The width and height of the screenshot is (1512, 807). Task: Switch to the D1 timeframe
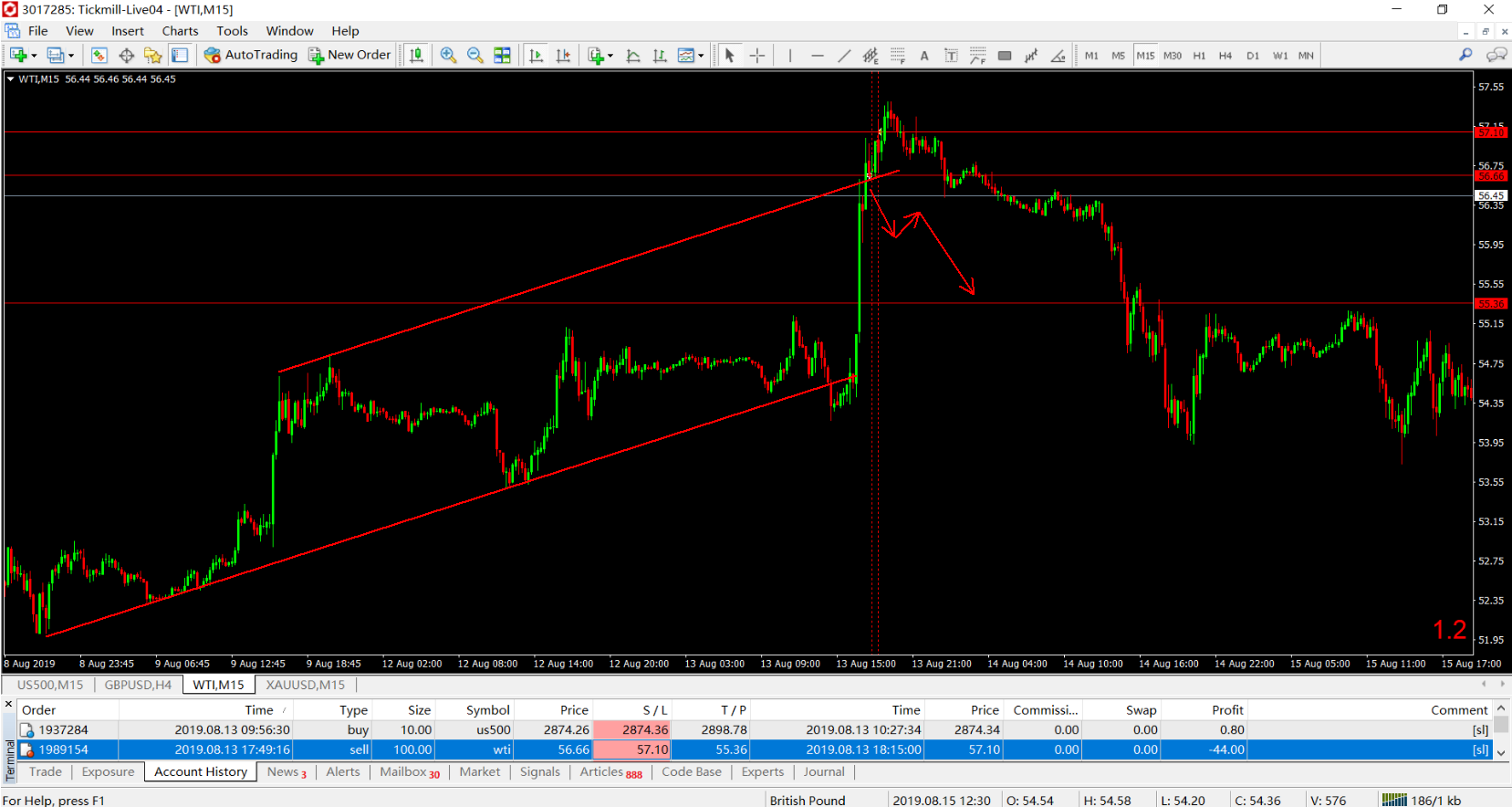point(1253,56)
